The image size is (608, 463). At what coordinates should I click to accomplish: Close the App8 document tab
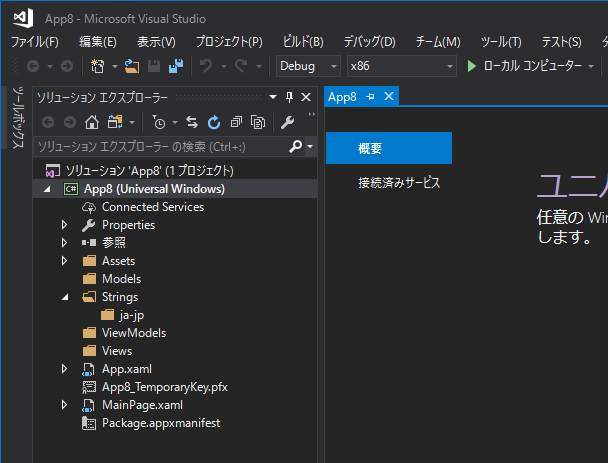coord(389,96)
